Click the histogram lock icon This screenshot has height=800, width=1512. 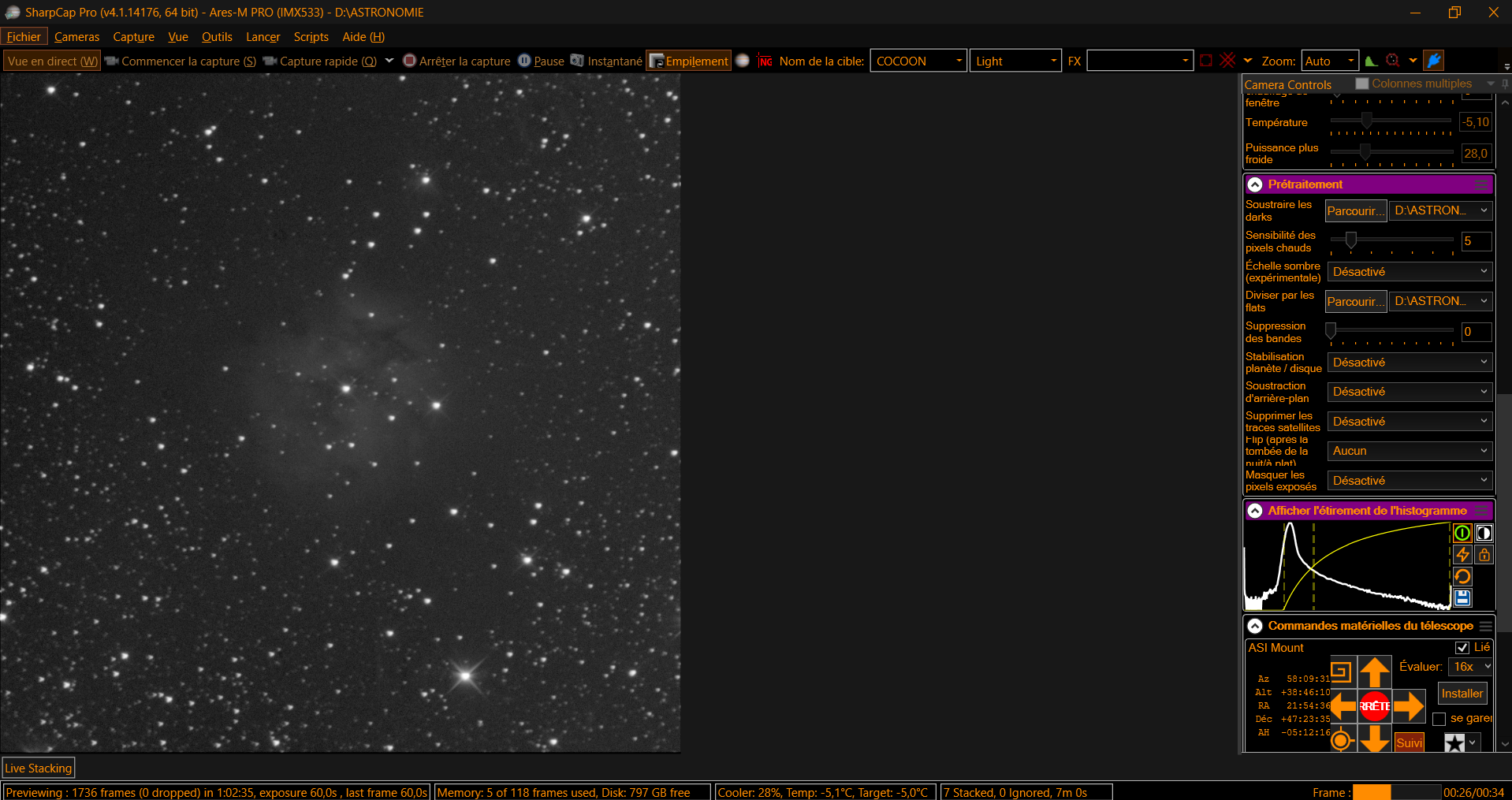coord(1484,555)
